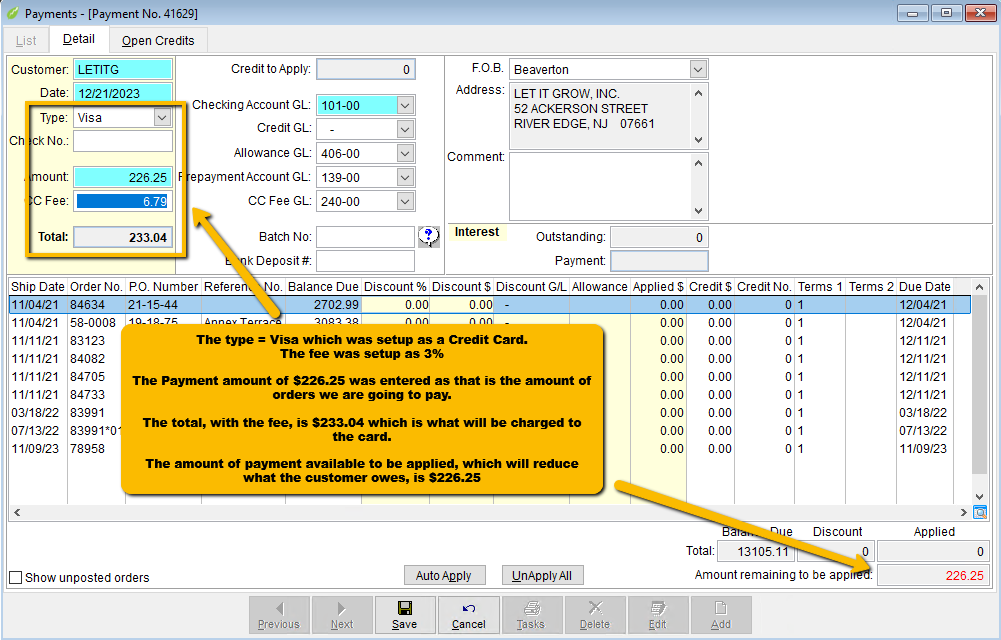The width and height of the screenshot is (1001, 640).
Task: Expand the CC Fee GL dropdown
Action: [x=405, y=201]
